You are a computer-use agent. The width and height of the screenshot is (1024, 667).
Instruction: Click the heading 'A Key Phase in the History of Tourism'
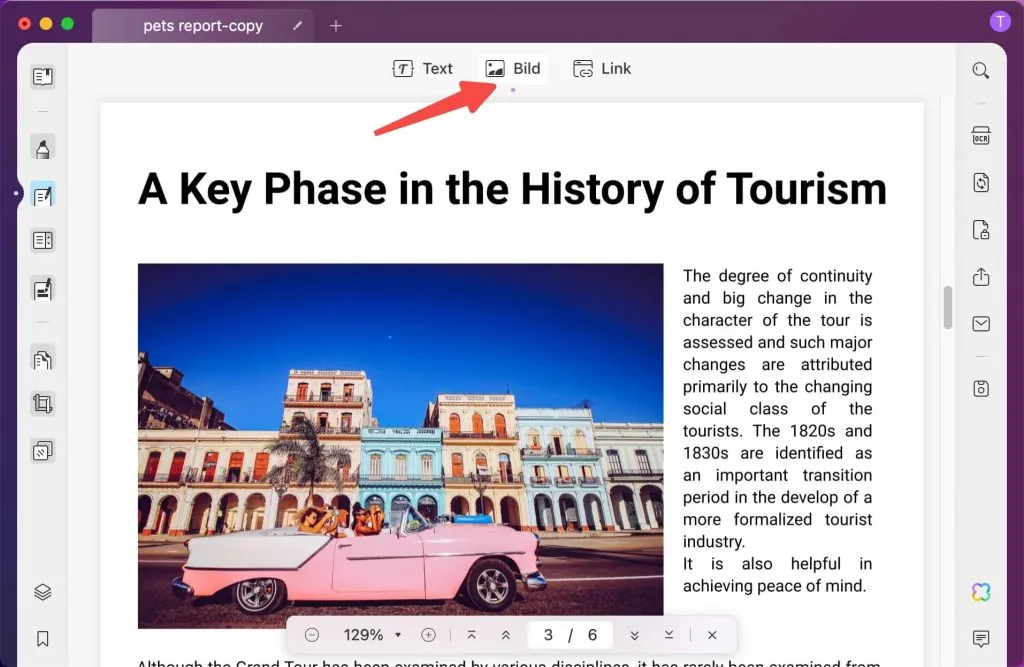pyautogui.click(x=512, y=189)
